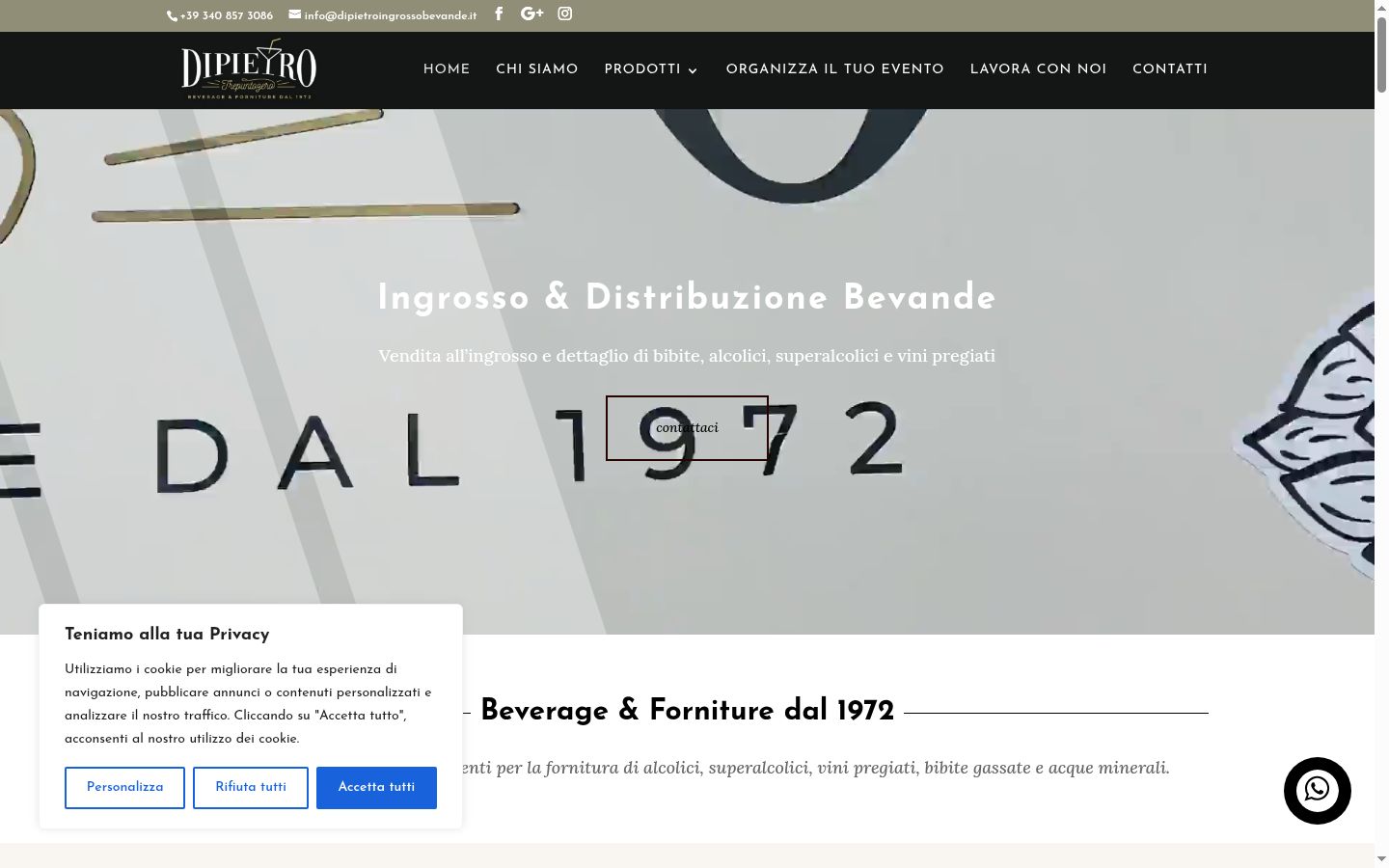
Task: Expand the PRODOTTI dropdown menu
Action: pos(651,69)
